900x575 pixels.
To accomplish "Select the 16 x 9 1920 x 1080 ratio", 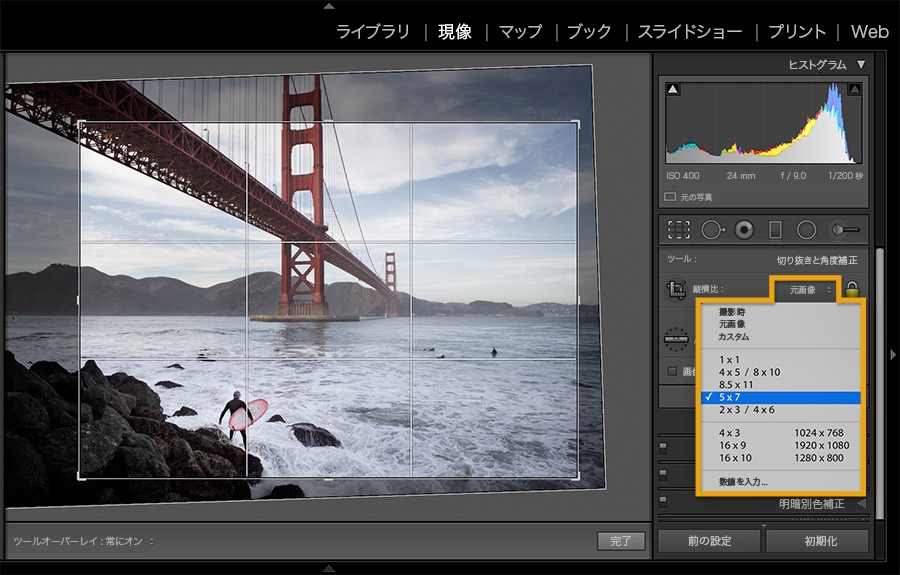I will tap(781, 446).
